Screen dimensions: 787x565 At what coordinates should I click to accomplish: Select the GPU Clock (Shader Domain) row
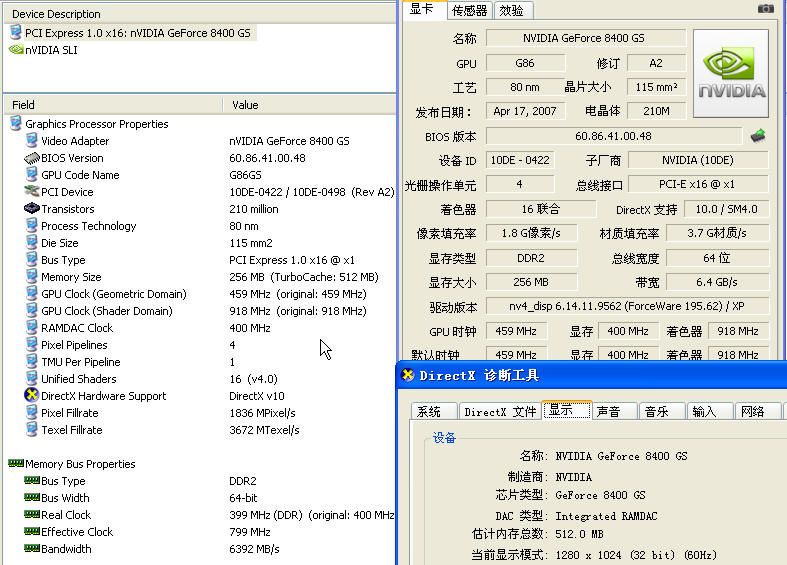click(x=199, y=311)
